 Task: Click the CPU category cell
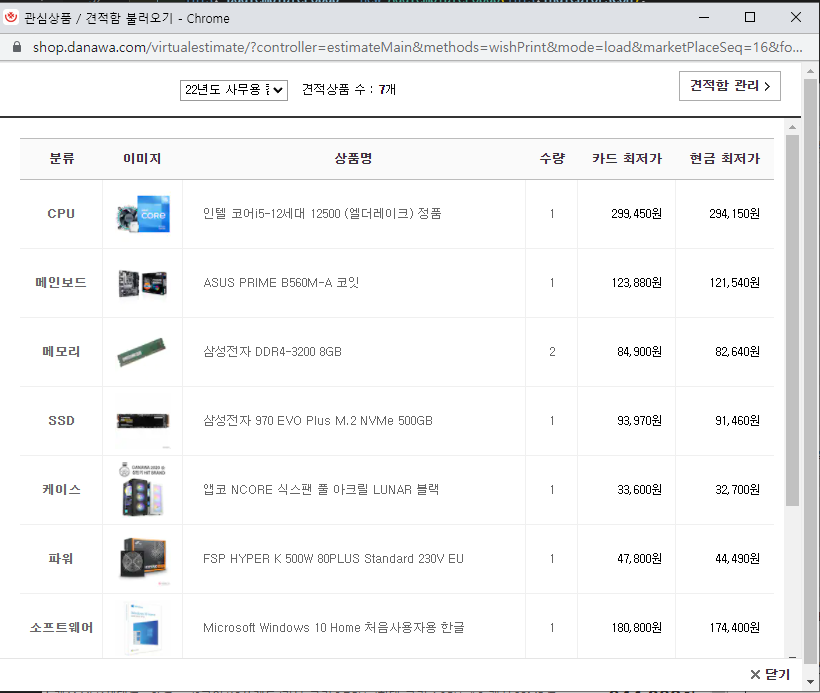[61, 213]
